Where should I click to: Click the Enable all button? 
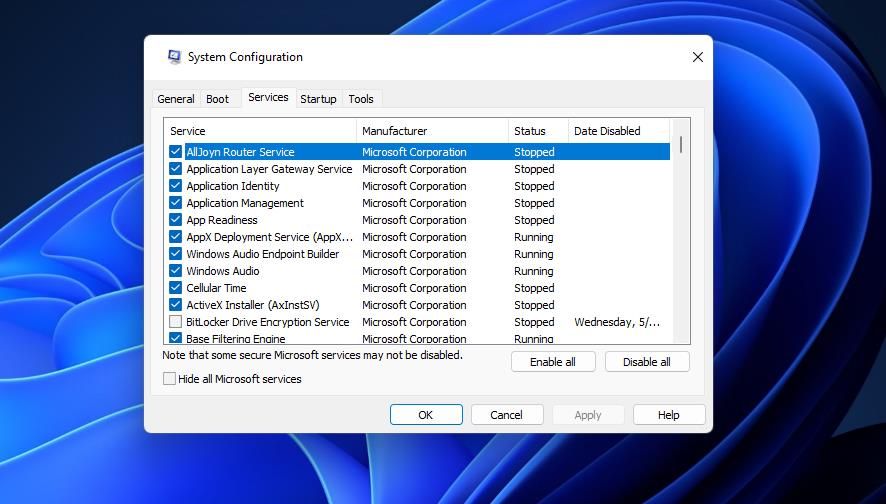[553, 362]
